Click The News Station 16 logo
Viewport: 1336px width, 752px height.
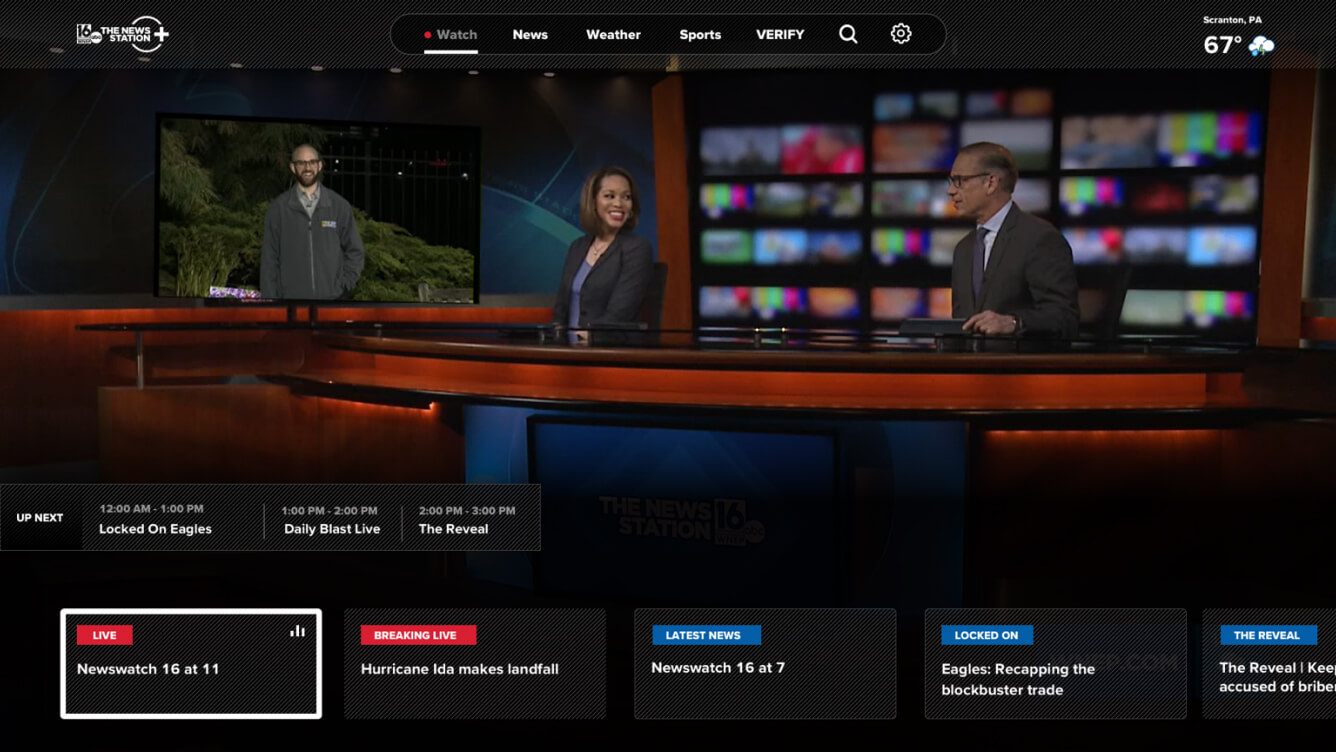[123, 34]
